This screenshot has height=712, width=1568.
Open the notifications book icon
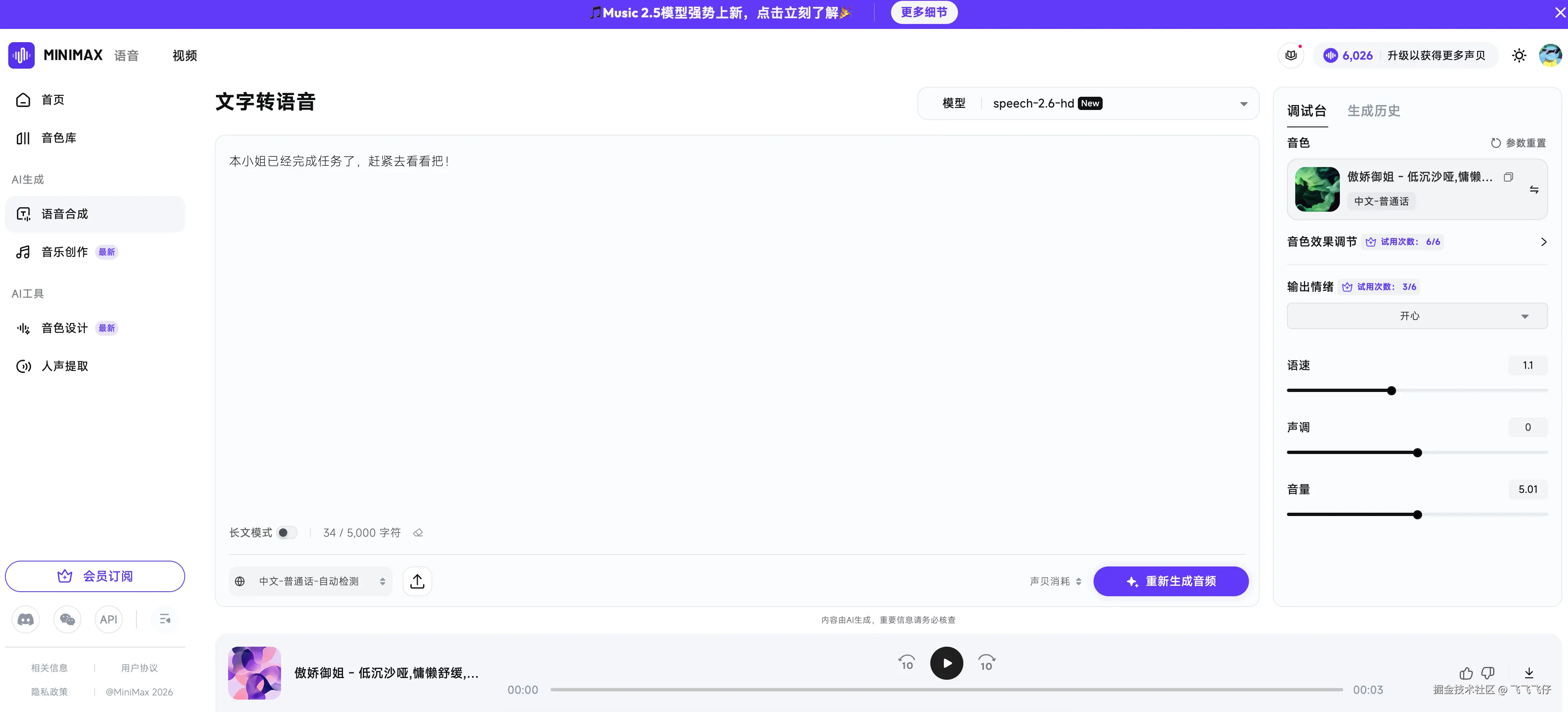tap(1290, 55)
